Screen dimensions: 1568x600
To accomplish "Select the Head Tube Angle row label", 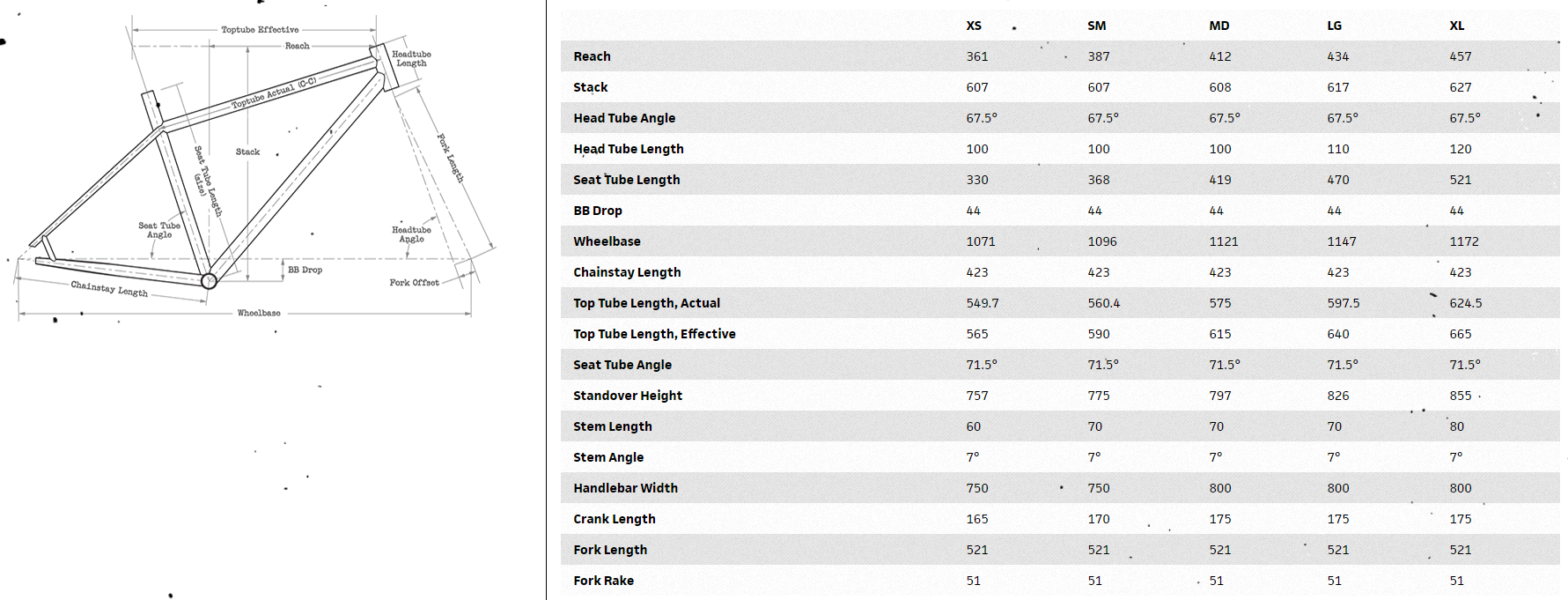I will pyautogui.click(x=624, y=118).
